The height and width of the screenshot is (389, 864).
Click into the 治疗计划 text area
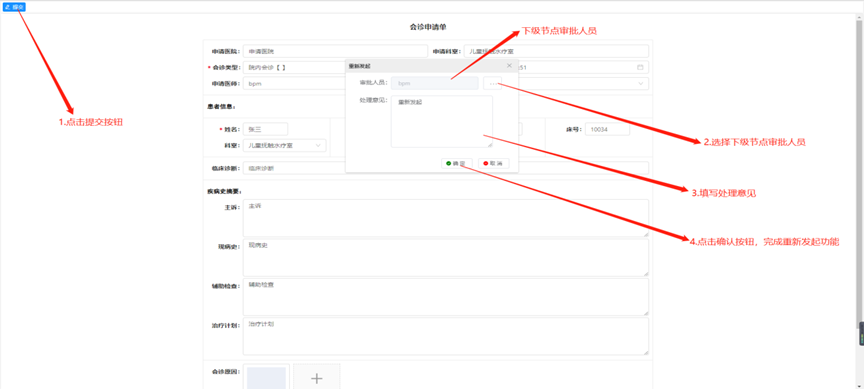(x=446, y=336)
